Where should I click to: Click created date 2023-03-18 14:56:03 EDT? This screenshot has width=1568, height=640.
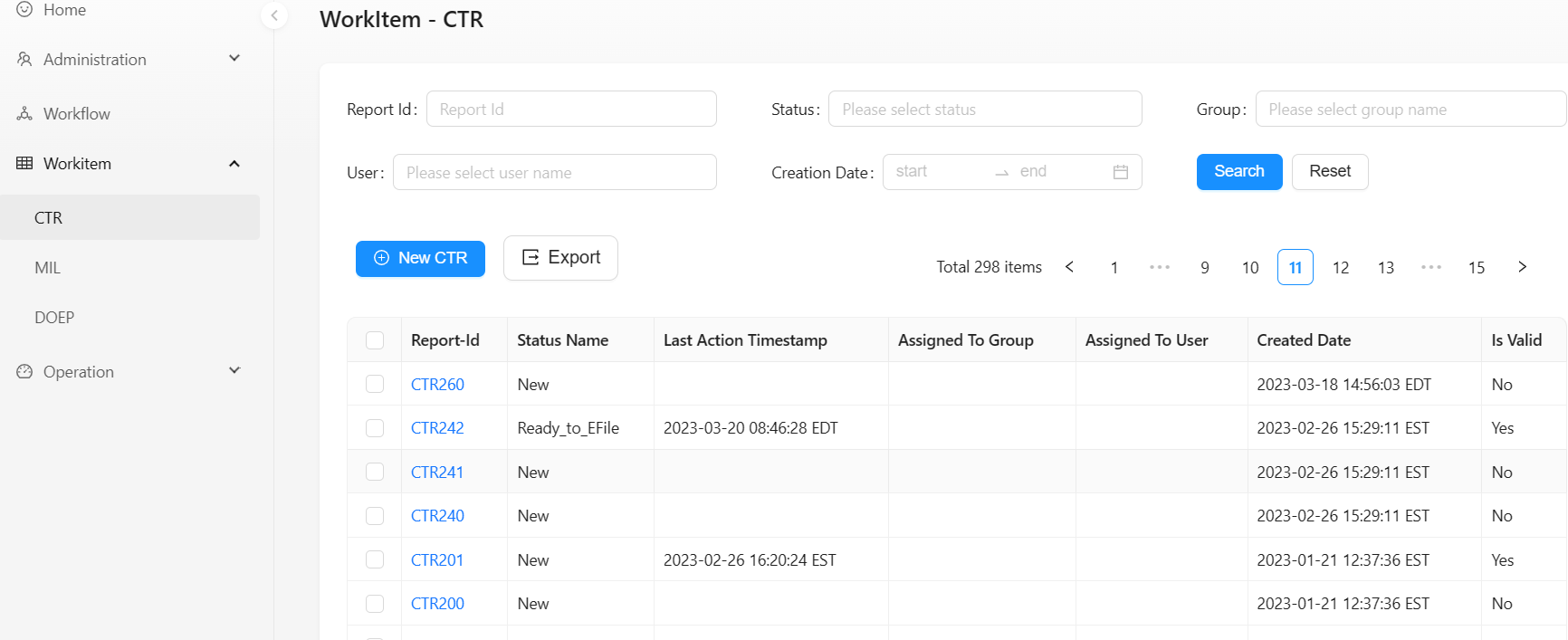1344,385
